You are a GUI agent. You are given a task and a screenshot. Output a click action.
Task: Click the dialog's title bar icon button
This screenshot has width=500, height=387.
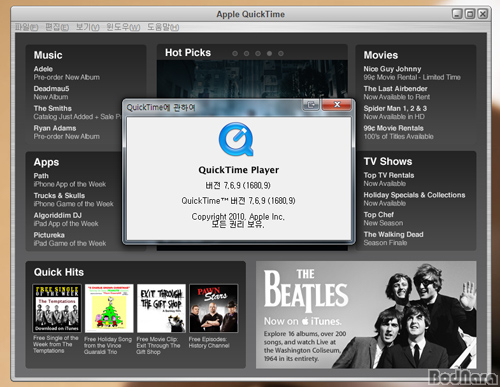coord(311,105)
